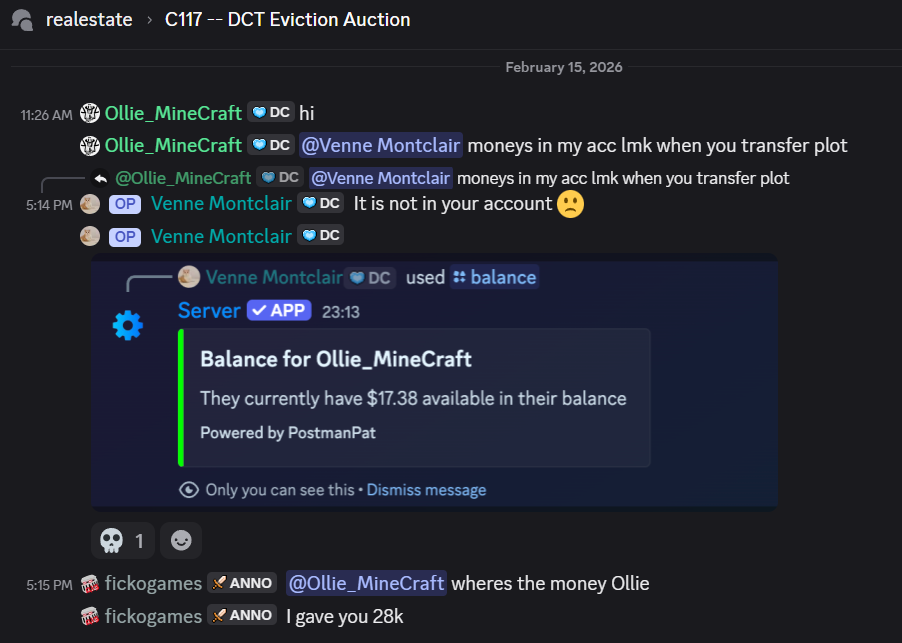Click the Server bot name
The image size is (902, 643).
point(209,311)
